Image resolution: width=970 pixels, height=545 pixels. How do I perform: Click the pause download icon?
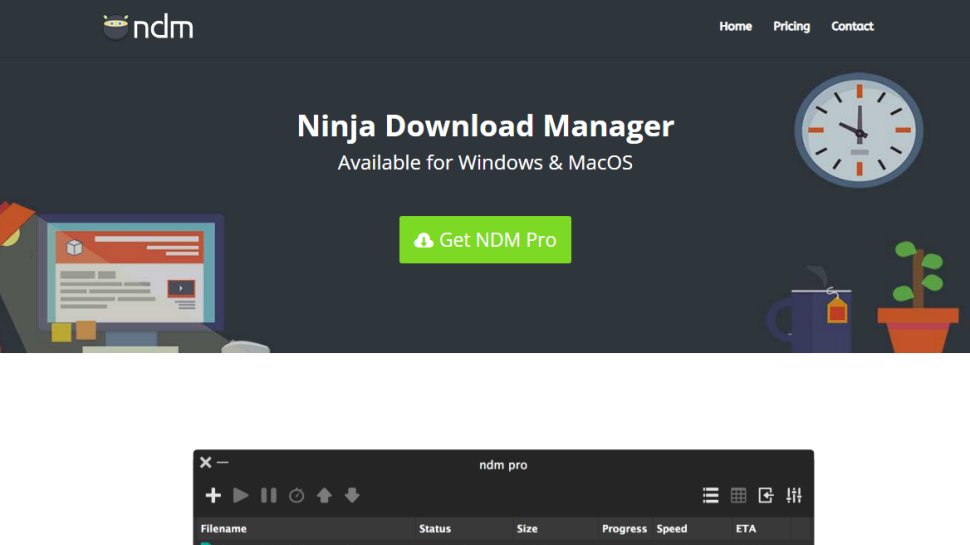pos(268,495)
